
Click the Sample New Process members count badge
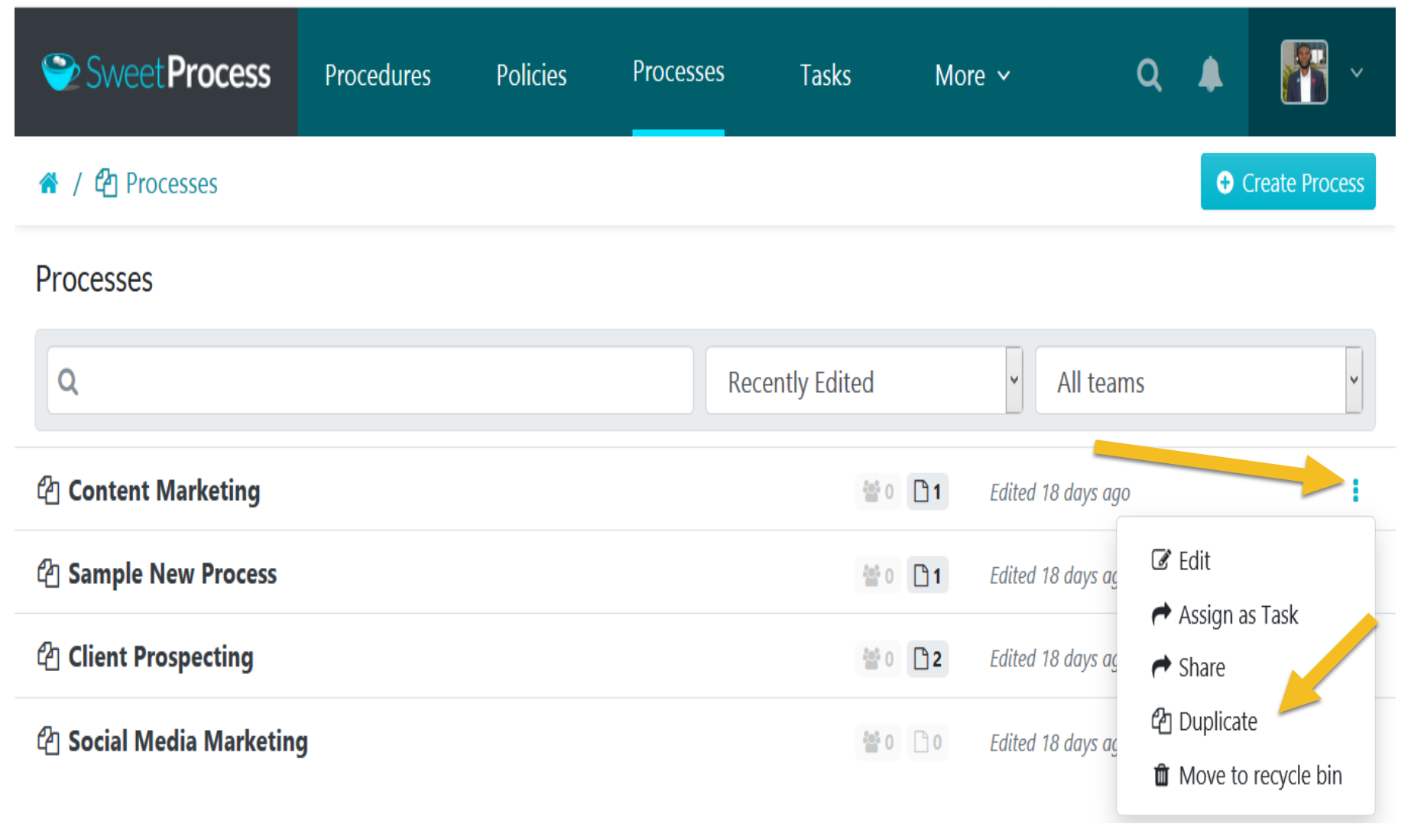pos(877,575)
